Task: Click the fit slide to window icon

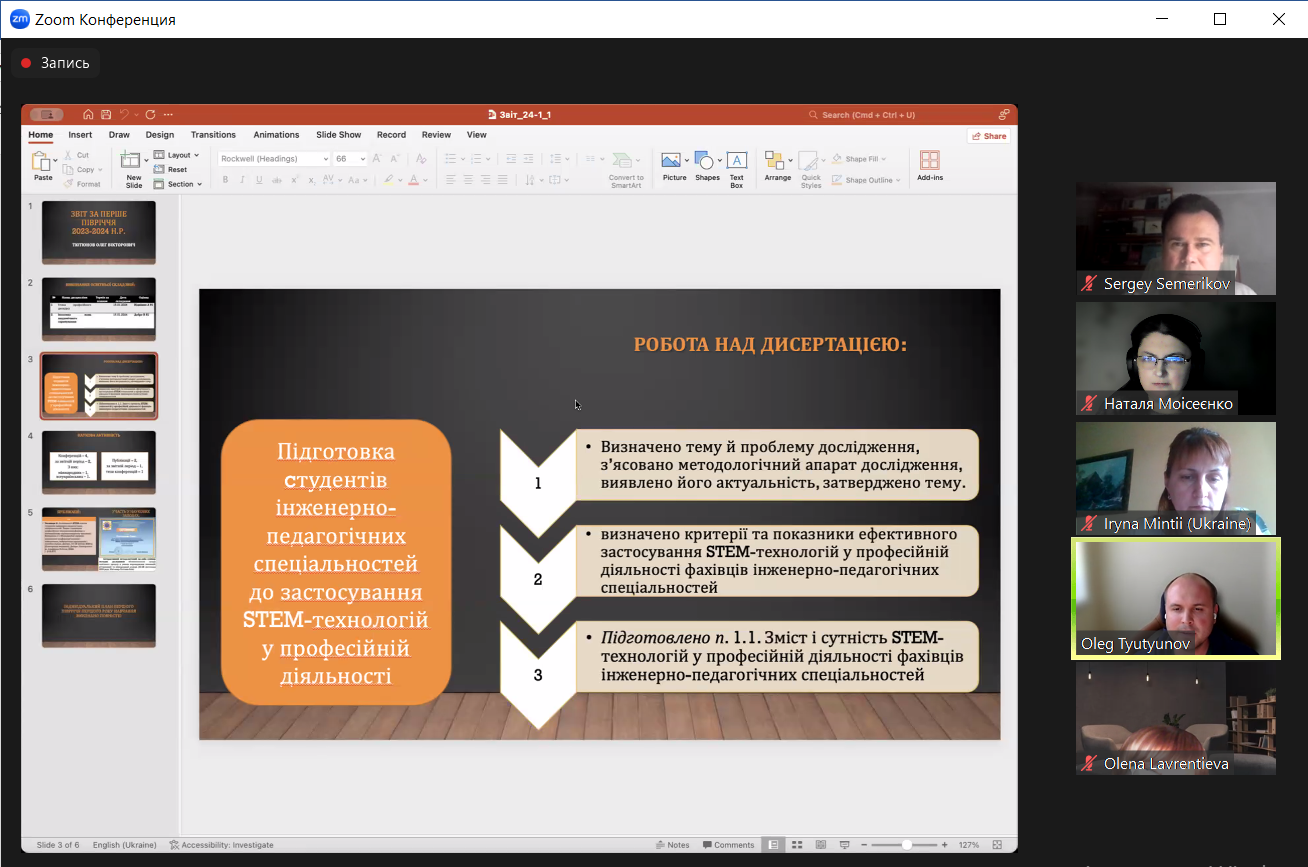Action: [997, 845]
